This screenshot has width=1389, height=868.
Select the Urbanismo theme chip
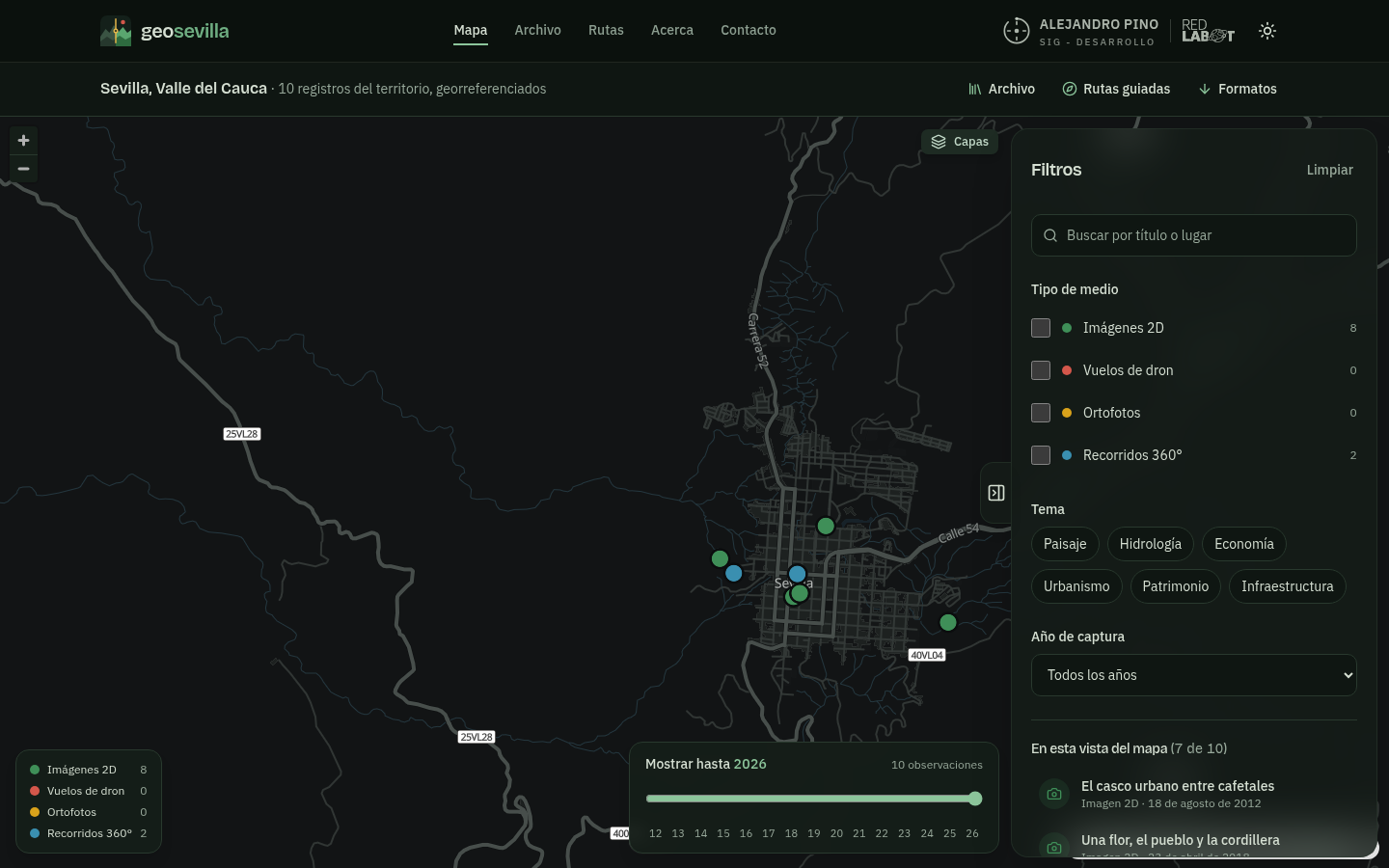click(x=1076, y=586)
